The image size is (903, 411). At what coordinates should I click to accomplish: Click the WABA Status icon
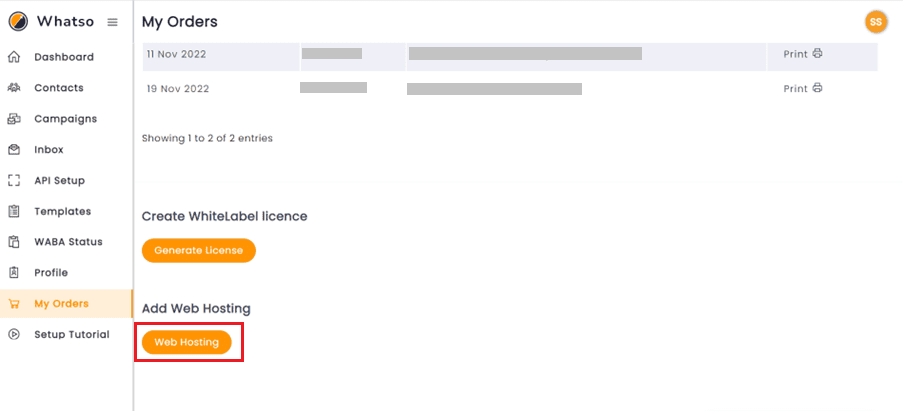click(x=14, y=242)
